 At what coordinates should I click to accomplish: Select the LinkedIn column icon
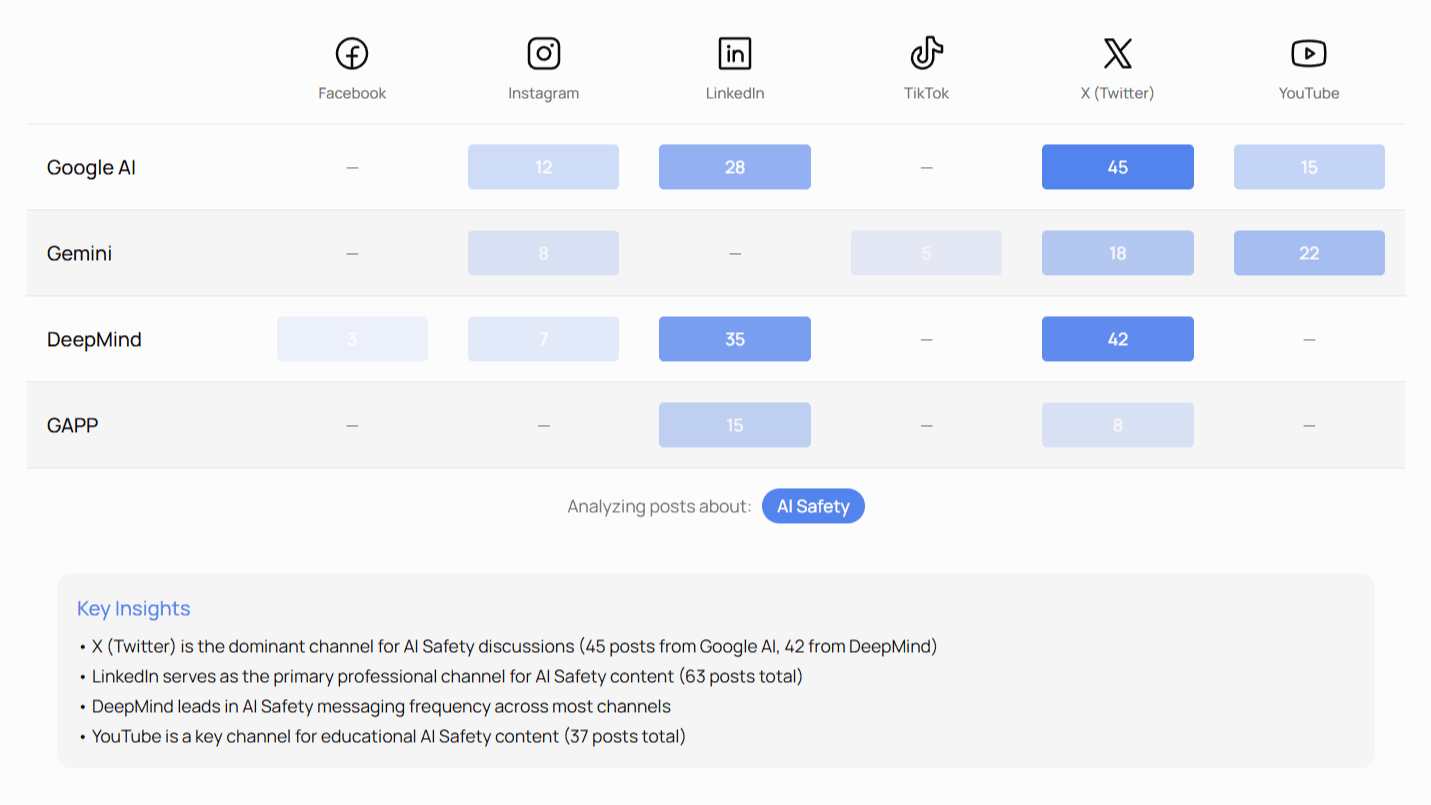point(734,54)
